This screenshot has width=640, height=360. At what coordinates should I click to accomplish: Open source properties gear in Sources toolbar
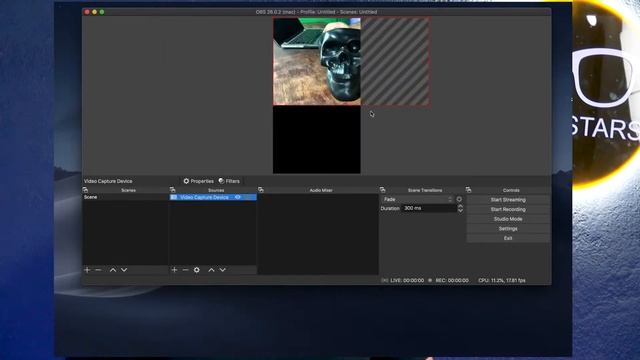197,270
